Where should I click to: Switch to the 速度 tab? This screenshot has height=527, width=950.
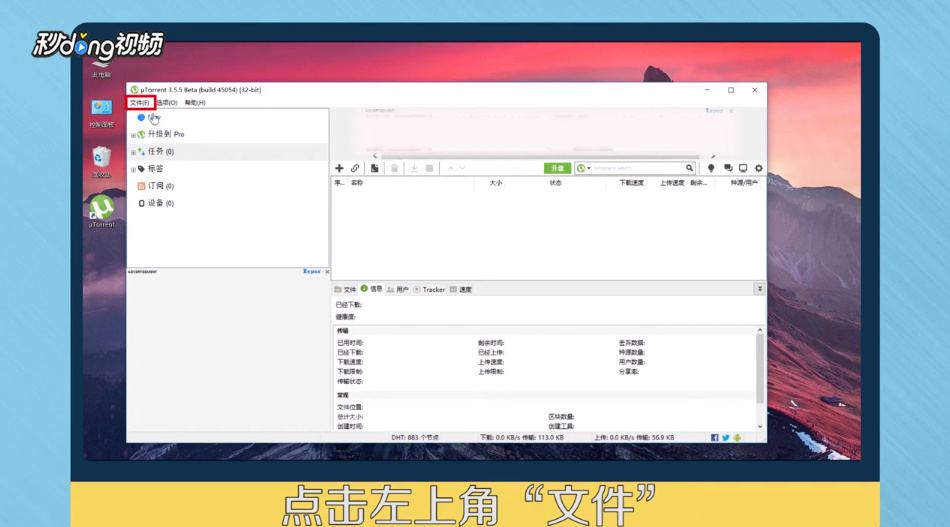[x=460, y=290]
